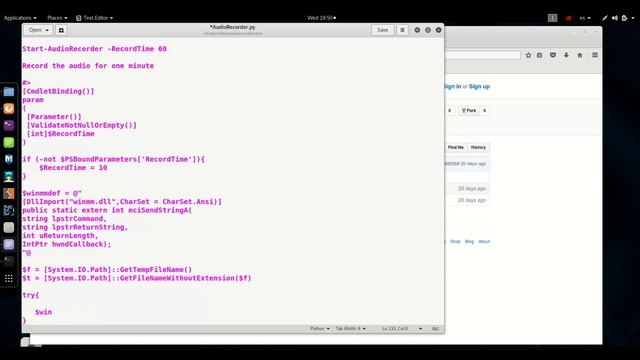Click the pen icon in the system tray
The width and height of the screenshot is (640, 360).
coord(604,18)
